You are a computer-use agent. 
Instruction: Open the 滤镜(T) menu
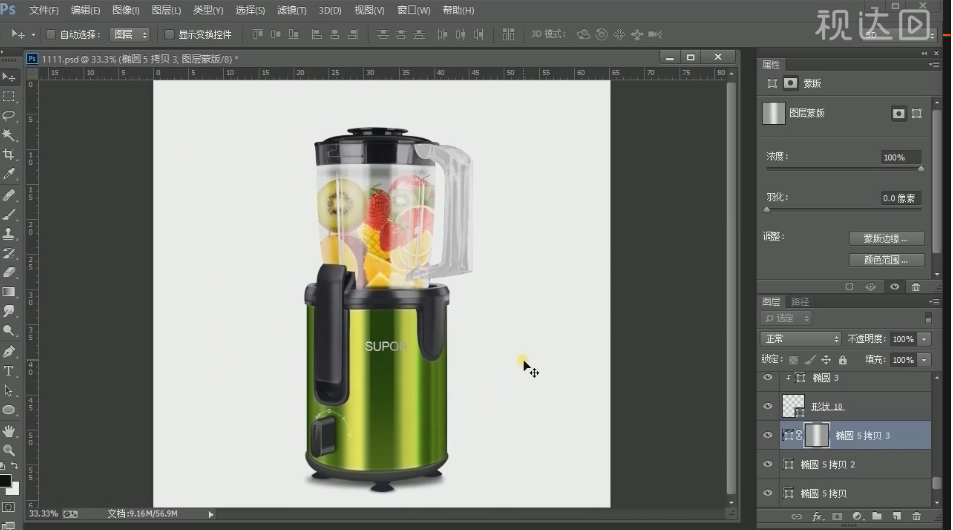pyautogui.click(x=292, y=10)
